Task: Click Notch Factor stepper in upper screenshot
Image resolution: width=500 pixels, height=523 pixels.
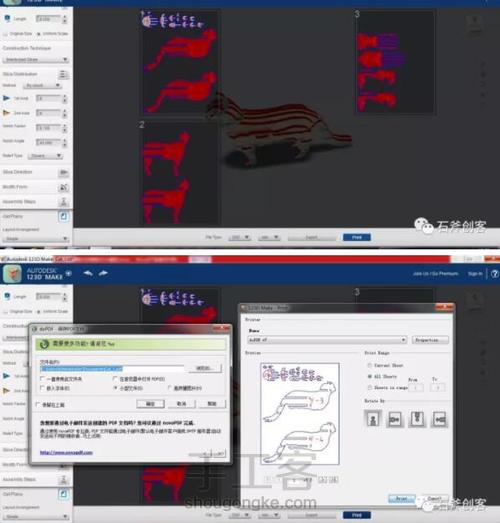Action: click(x=64, y=127)
